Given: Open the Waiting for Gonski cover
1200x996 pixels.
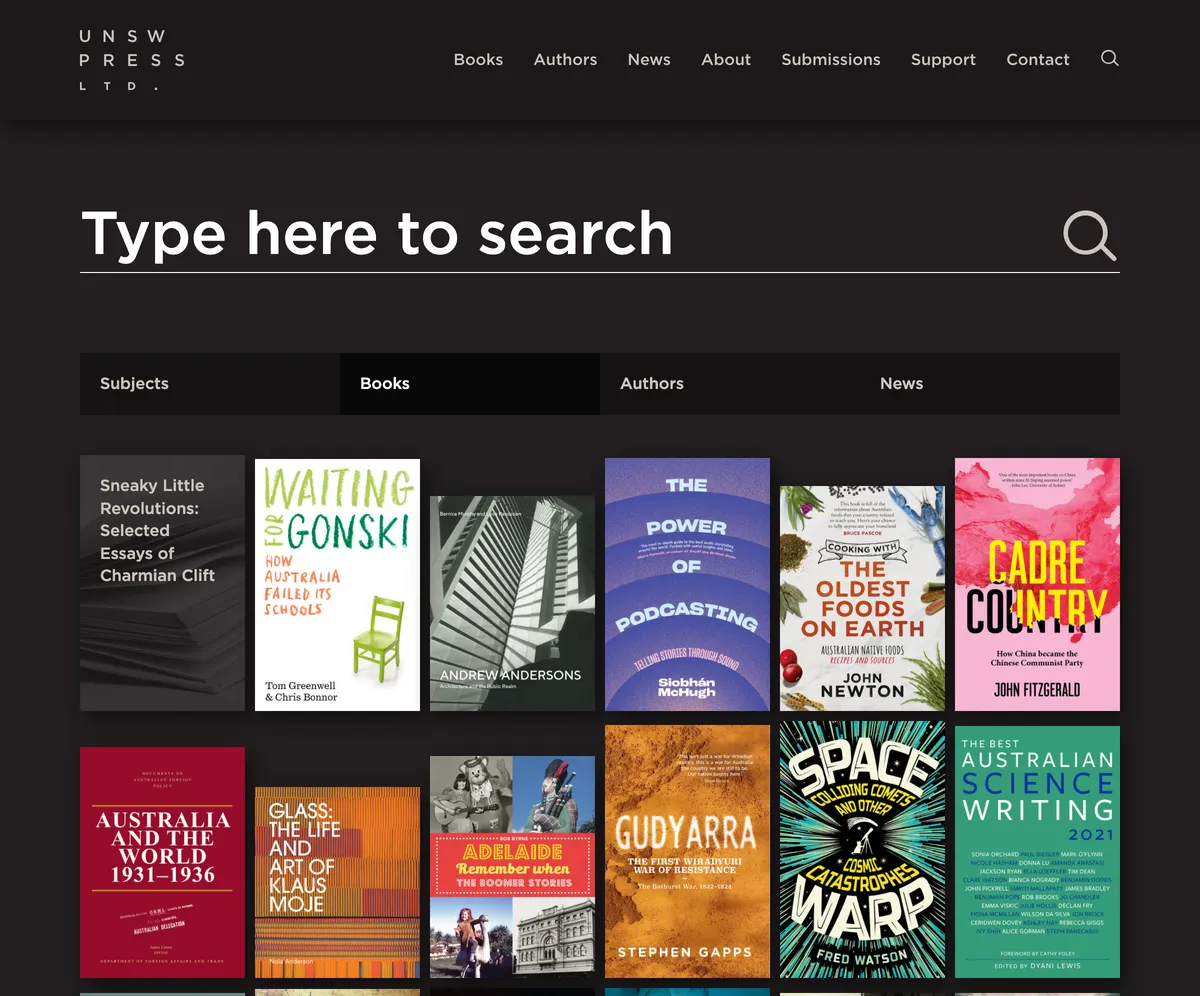Looking at the screenshot, I should pos(337,585).
